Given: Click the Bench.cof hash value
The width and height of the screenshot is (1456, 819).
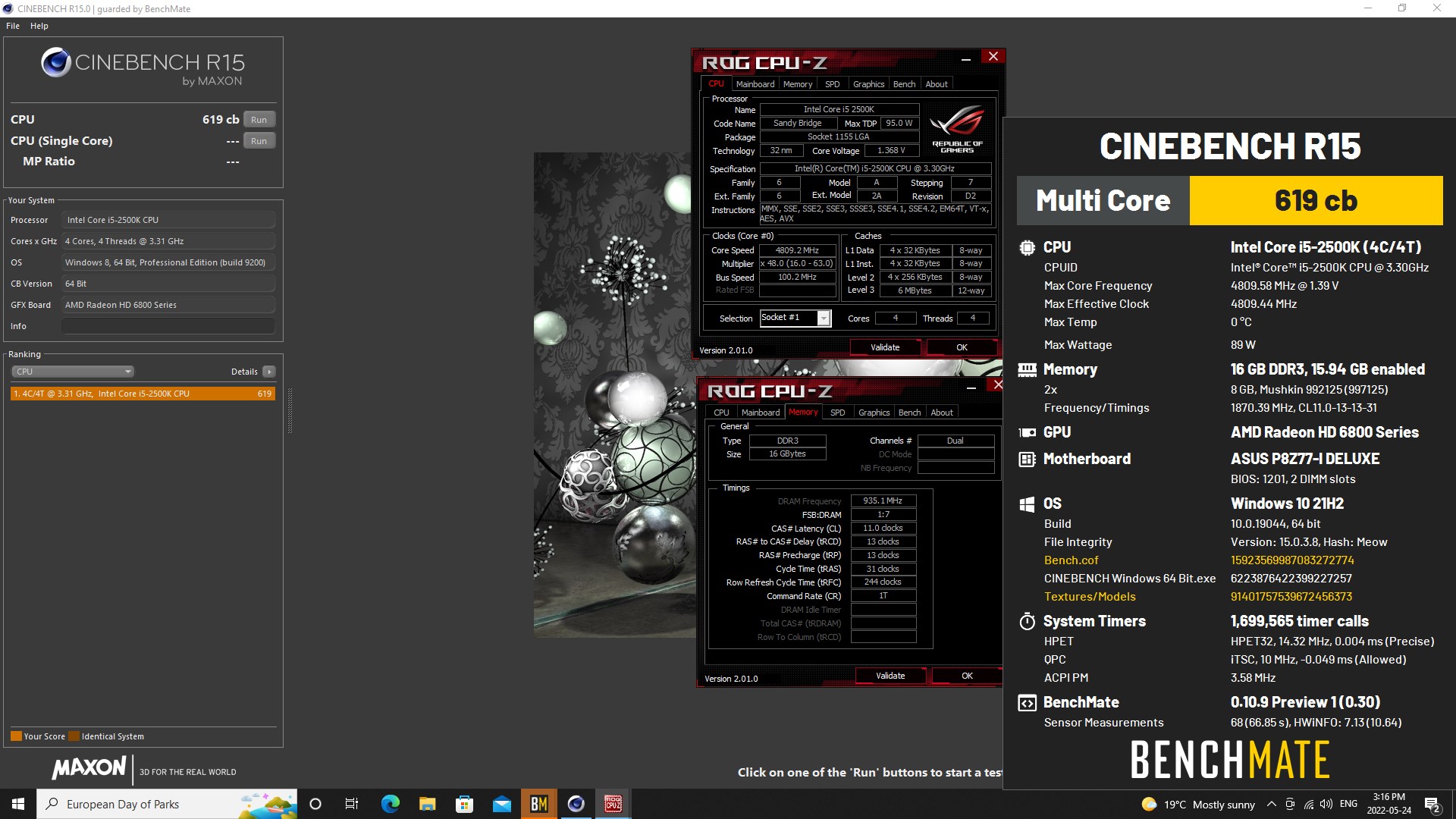Looking at the screenshot, I should [1292, 560].
